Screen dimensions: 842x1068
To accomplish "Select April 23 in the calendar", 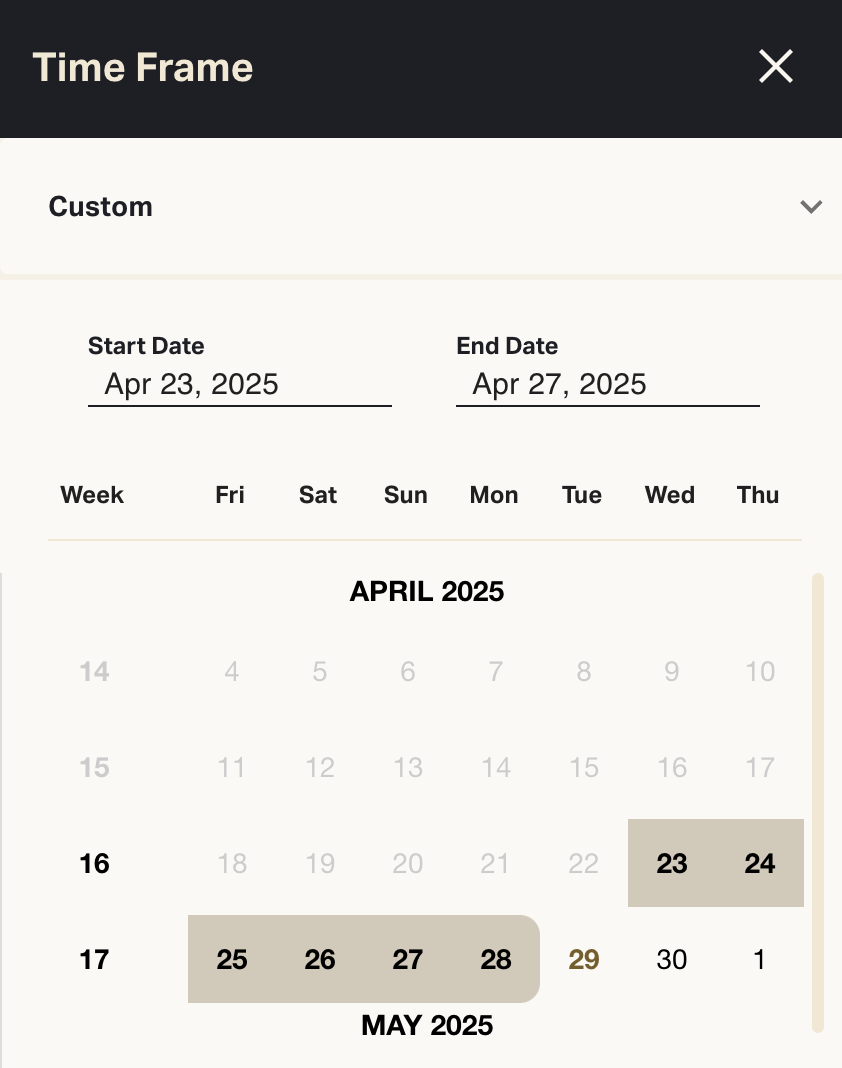I will tap(672, 863).
